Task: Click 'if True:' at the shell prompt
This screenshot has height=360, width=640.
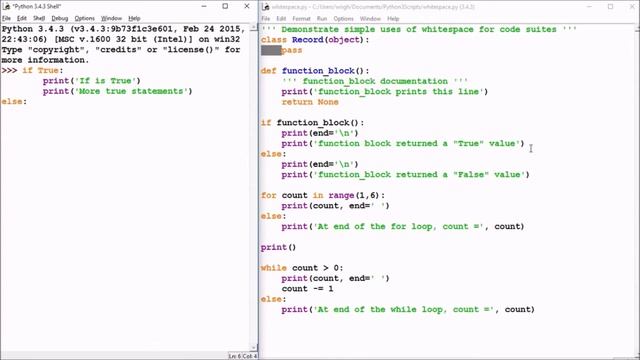Action: [43, 71]
